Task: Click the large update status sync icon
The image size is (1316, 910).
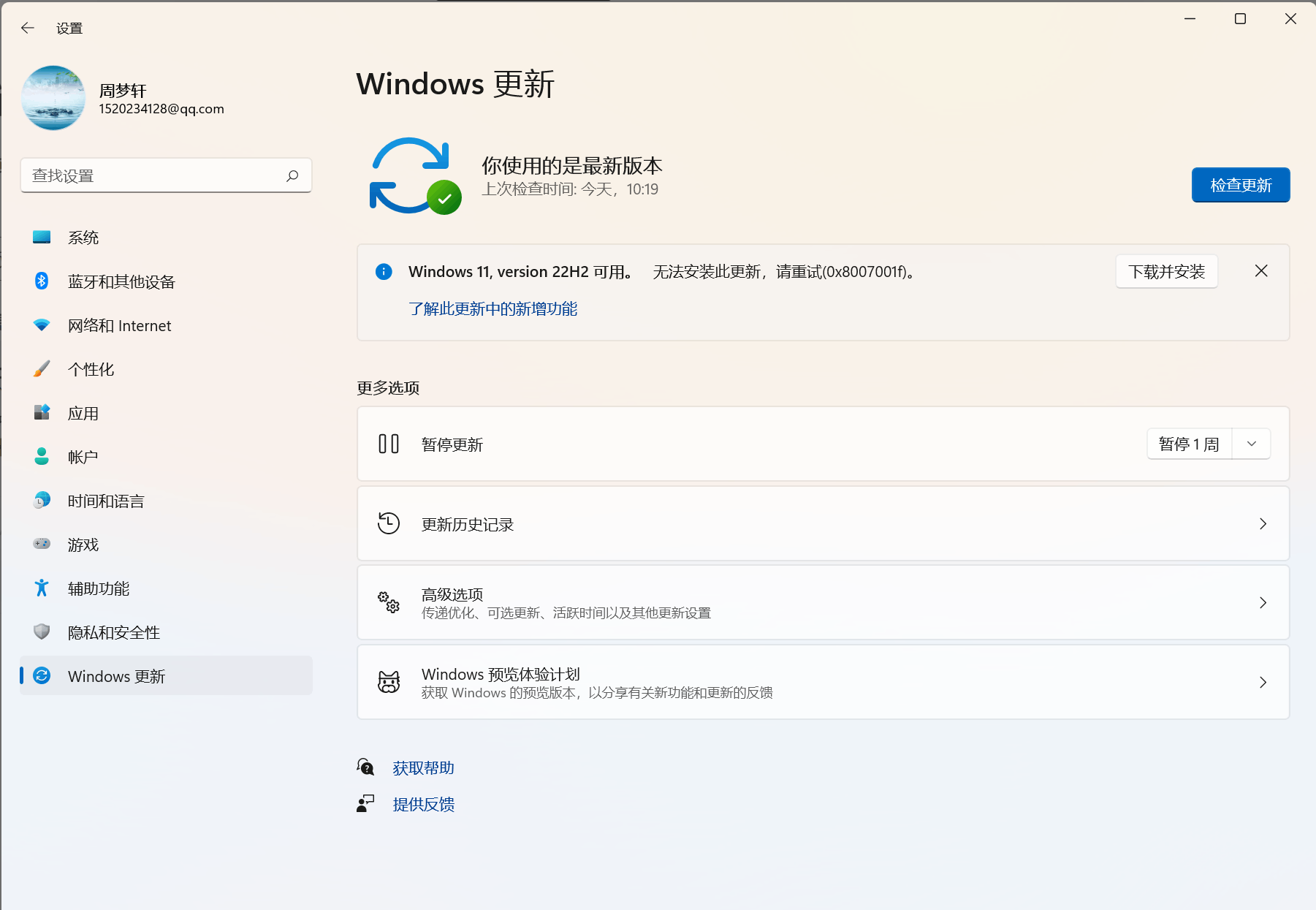Action: click(415, 176)
